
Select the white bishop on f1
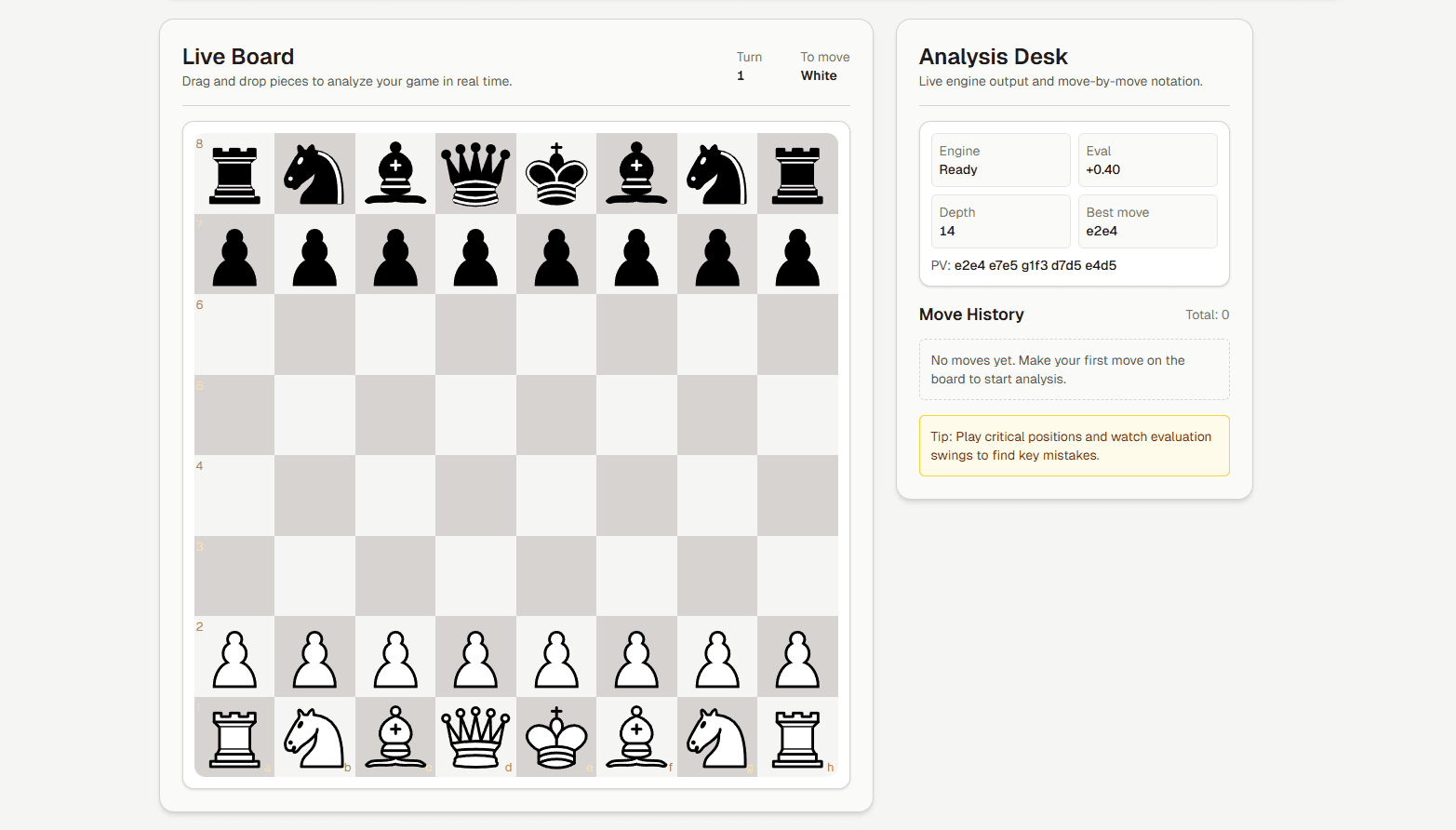click(636, 738)
